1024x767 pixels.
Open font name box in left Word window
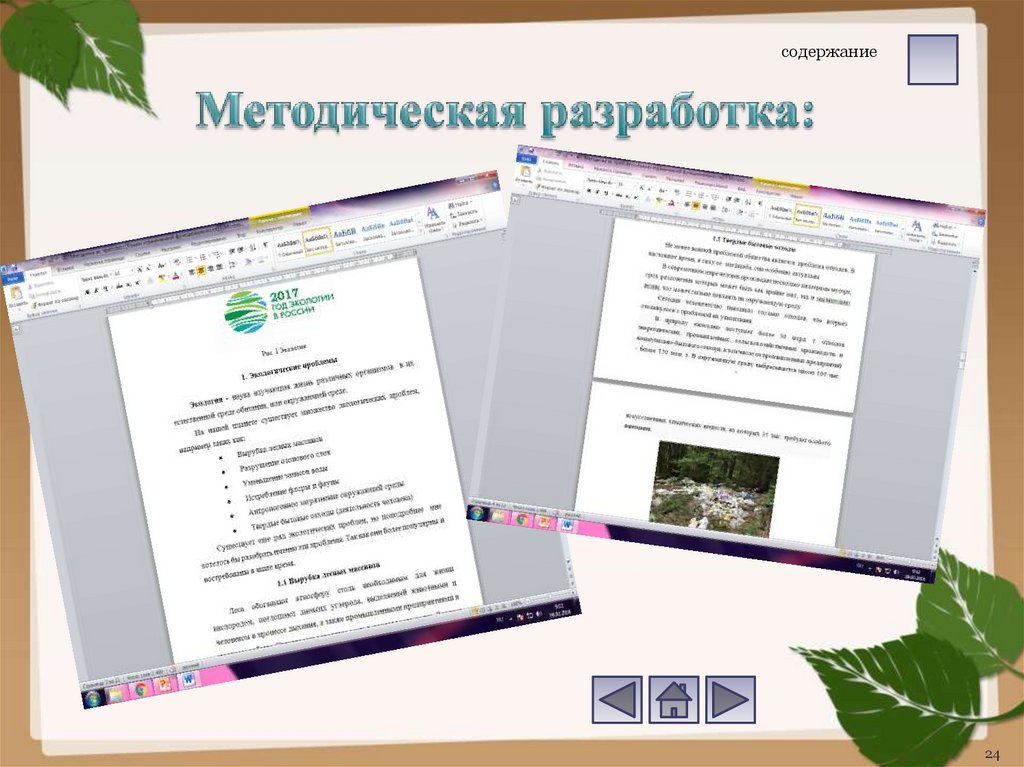click(x=96, y=279)
